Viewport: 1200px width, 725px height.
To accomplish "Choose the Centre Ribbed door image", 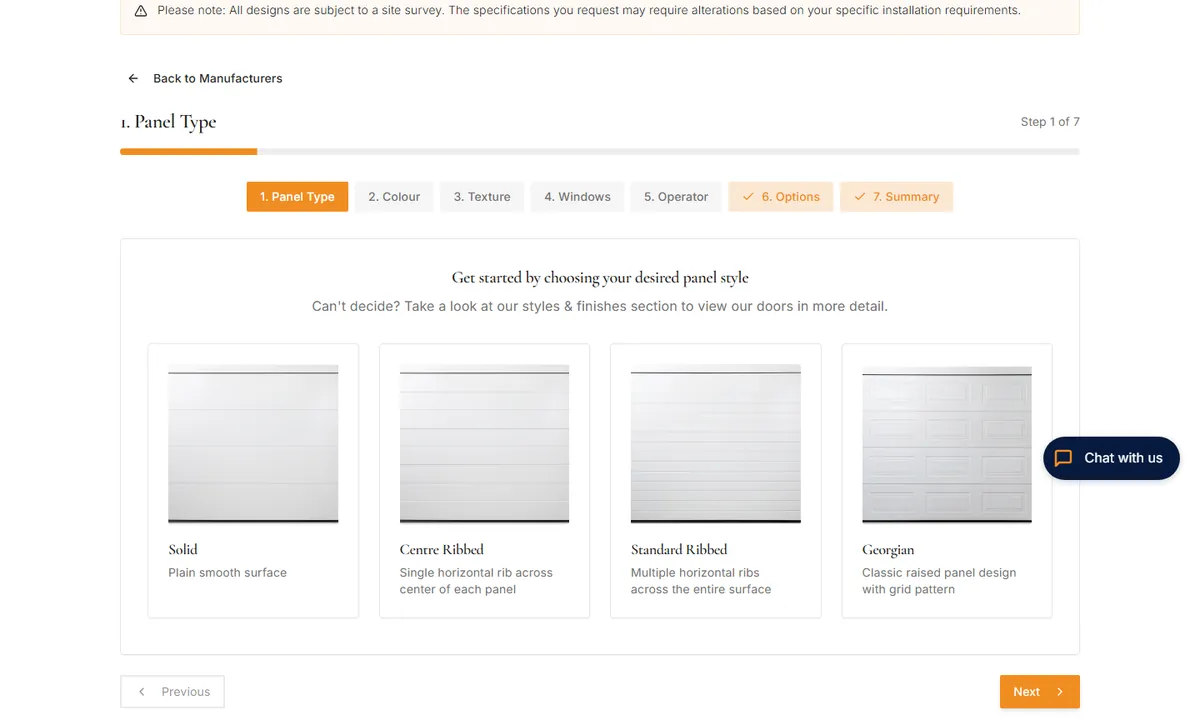I will (484, 444).
